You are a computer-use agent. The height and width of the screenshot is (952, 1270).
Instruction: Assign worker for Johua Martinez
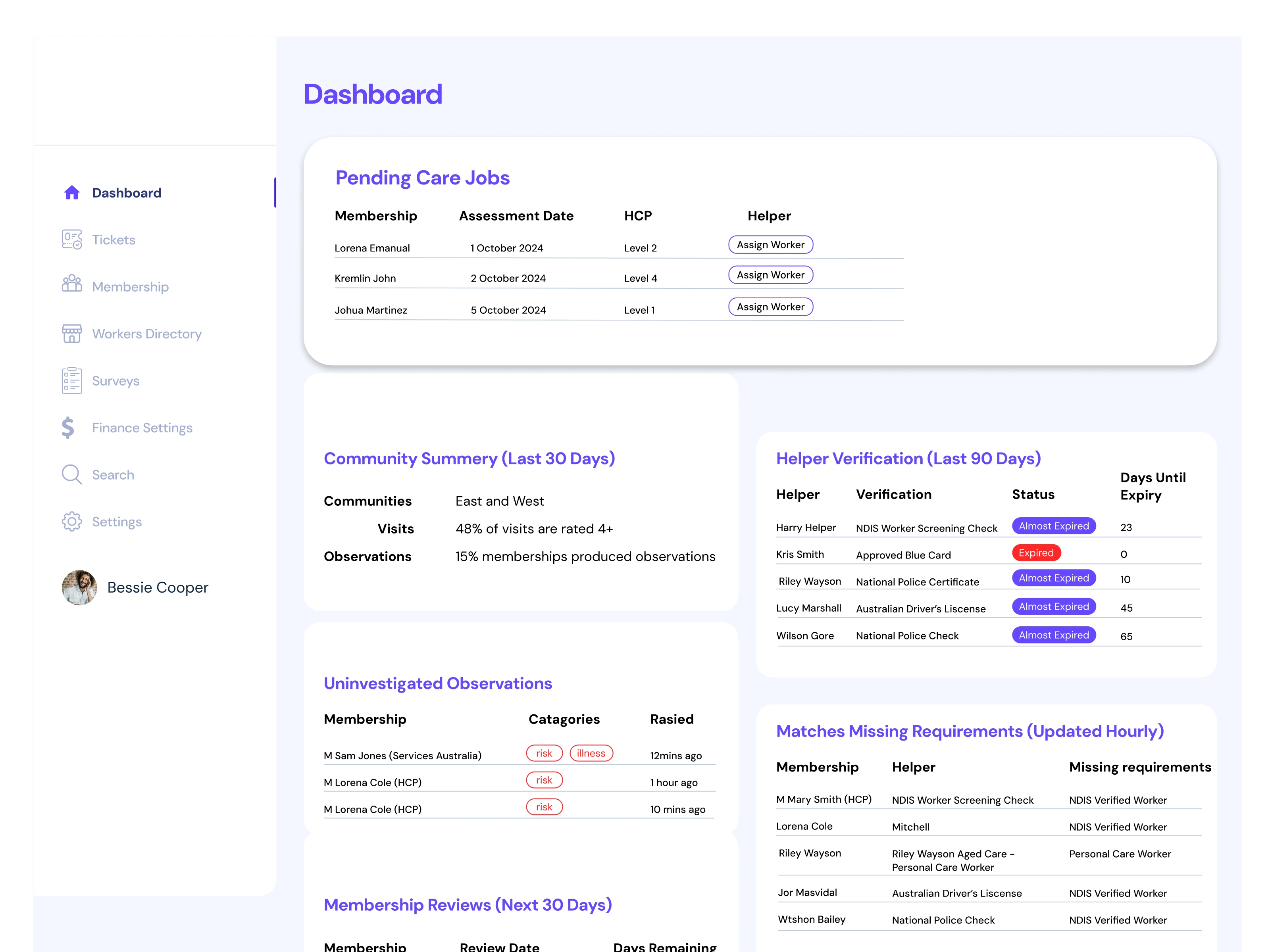click(770, 307)
